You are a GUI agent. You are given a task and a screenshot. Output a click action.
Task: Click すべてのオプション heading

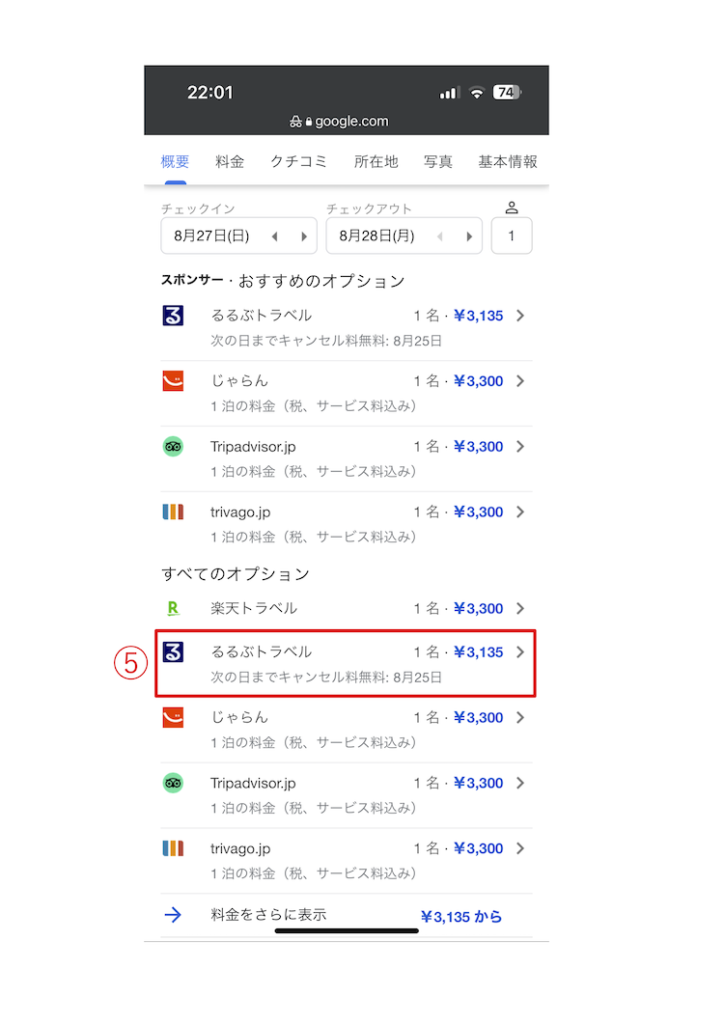coord(236,574)
